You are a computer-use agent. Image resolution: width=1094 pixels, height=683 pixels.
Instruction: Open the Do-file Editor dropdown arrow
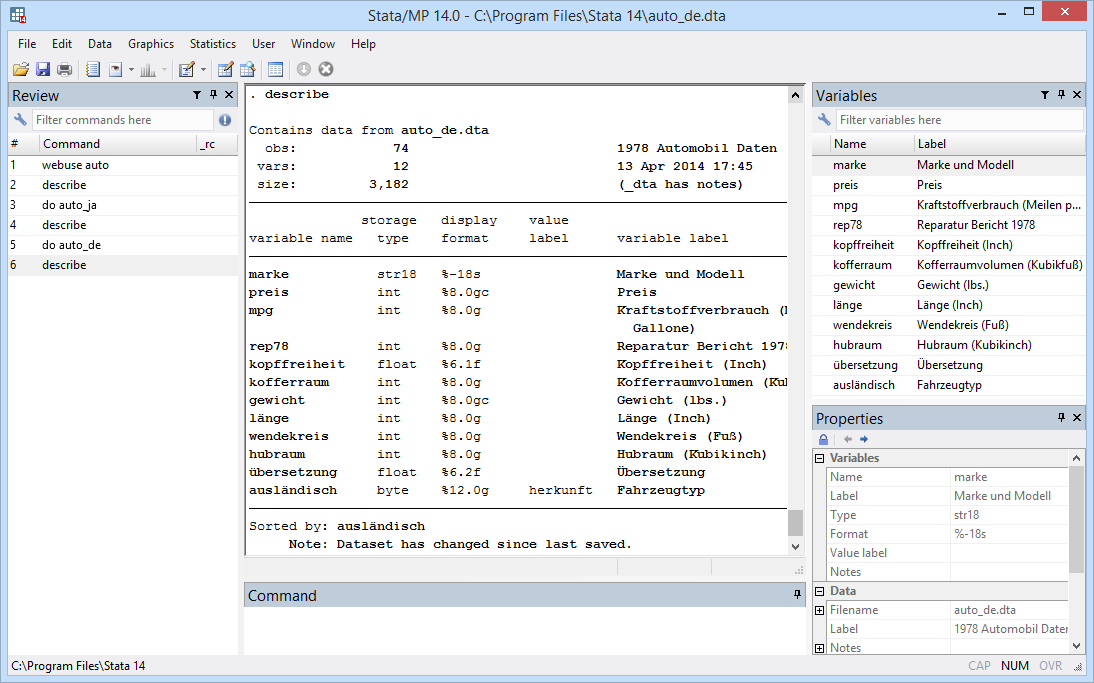[x=203, y=69]
